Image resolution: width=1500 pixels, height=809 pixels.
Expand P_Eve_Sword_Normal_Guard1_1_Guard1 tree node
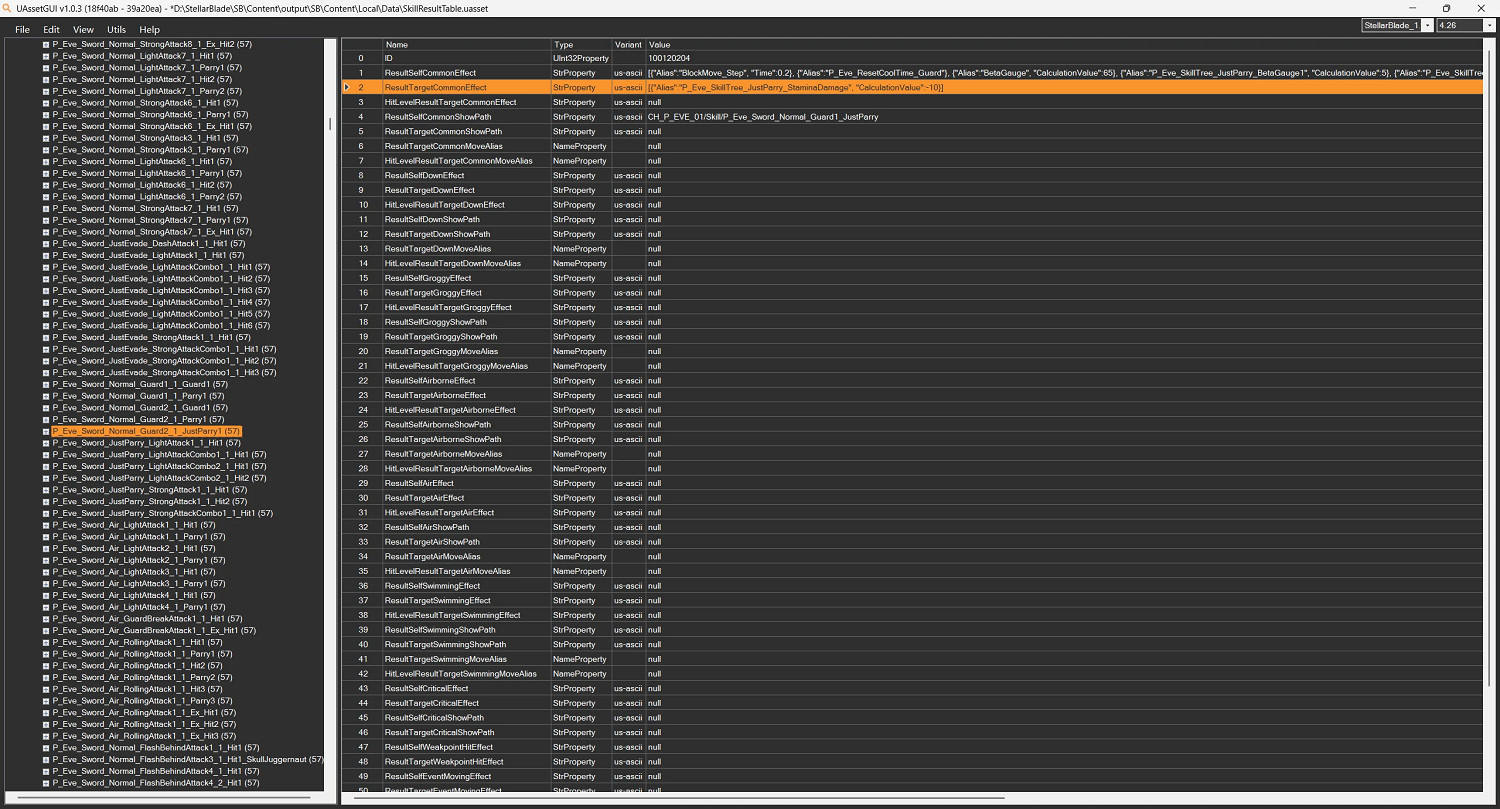click(x=46, y=384)
